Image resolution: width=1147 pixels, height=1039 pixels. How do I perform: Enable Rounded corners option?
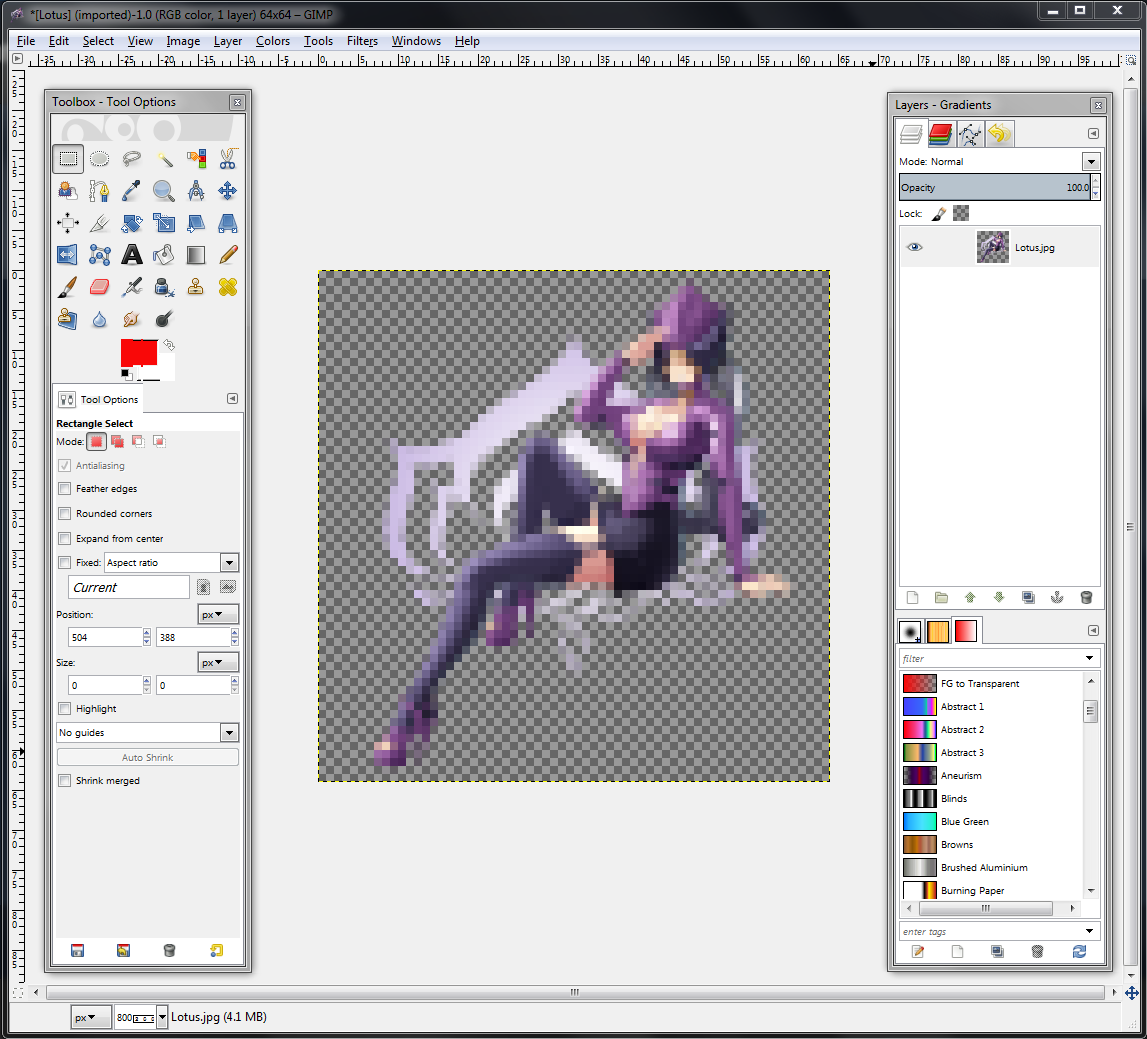[x=64, y=514]
